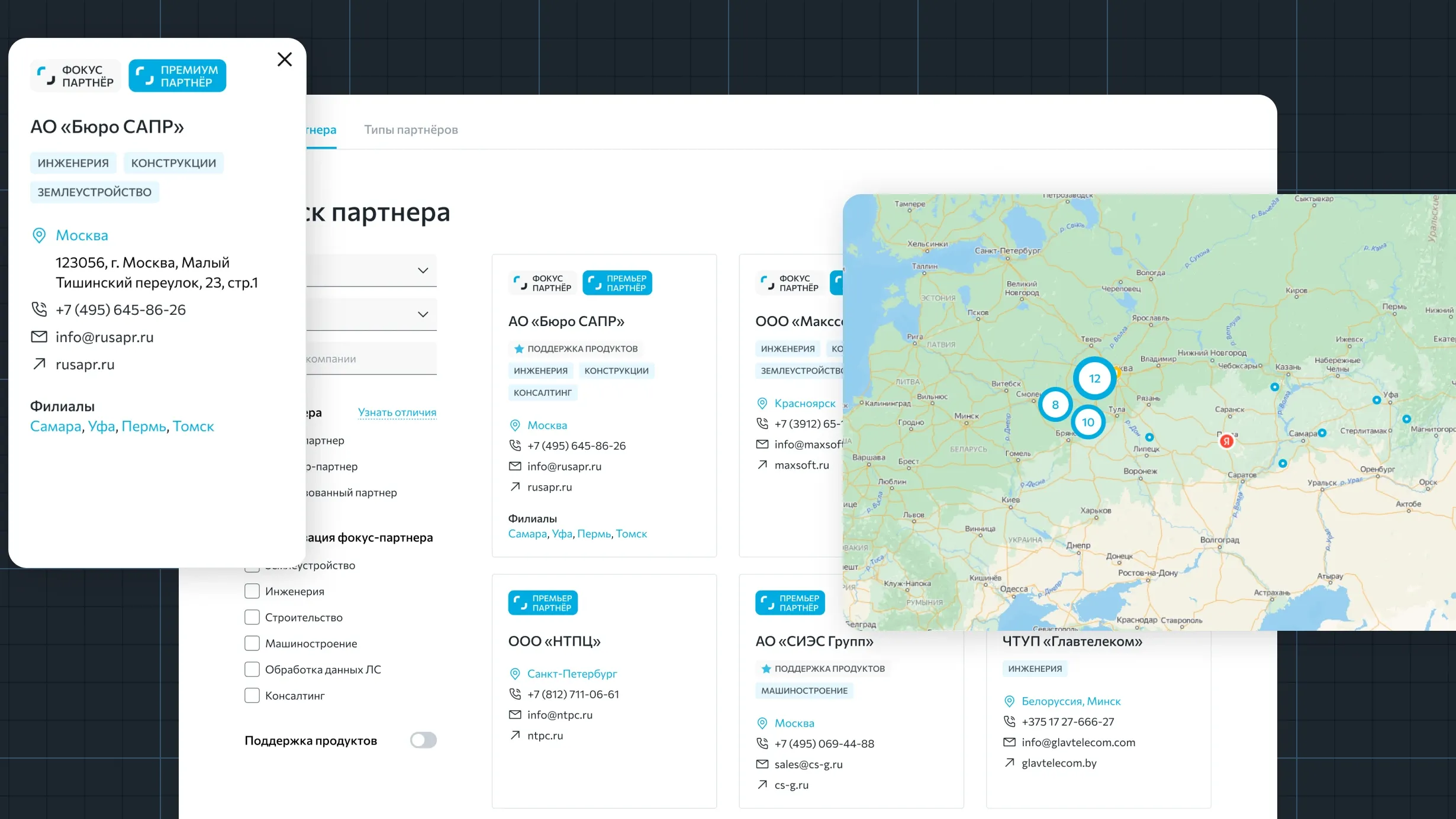Click the МАШИНОСТРОЕНИЕ tag on the СИЭС Групп card
This screenshot has height=819, width=1456.
804,691
